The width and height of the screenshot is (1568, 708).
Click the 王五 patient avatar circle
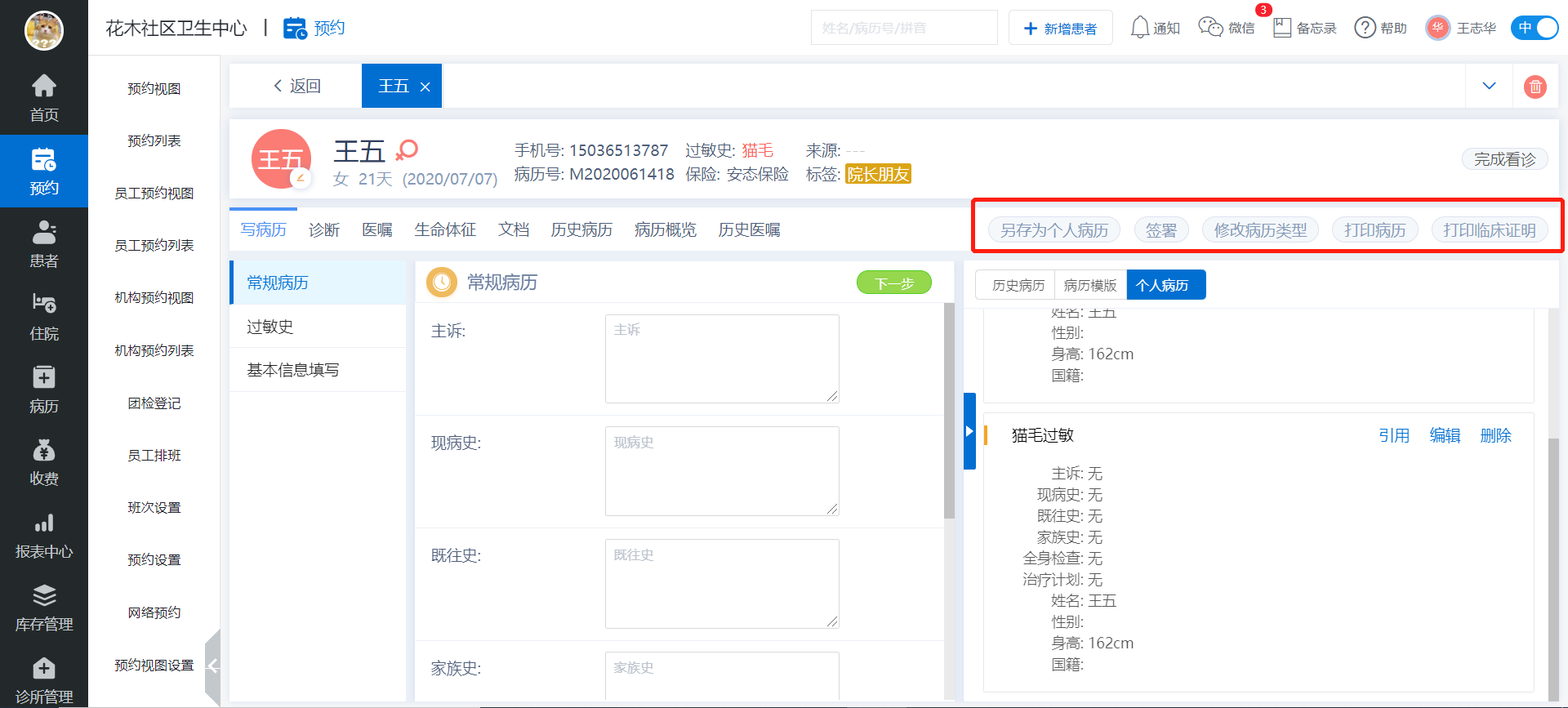point(281,159)
